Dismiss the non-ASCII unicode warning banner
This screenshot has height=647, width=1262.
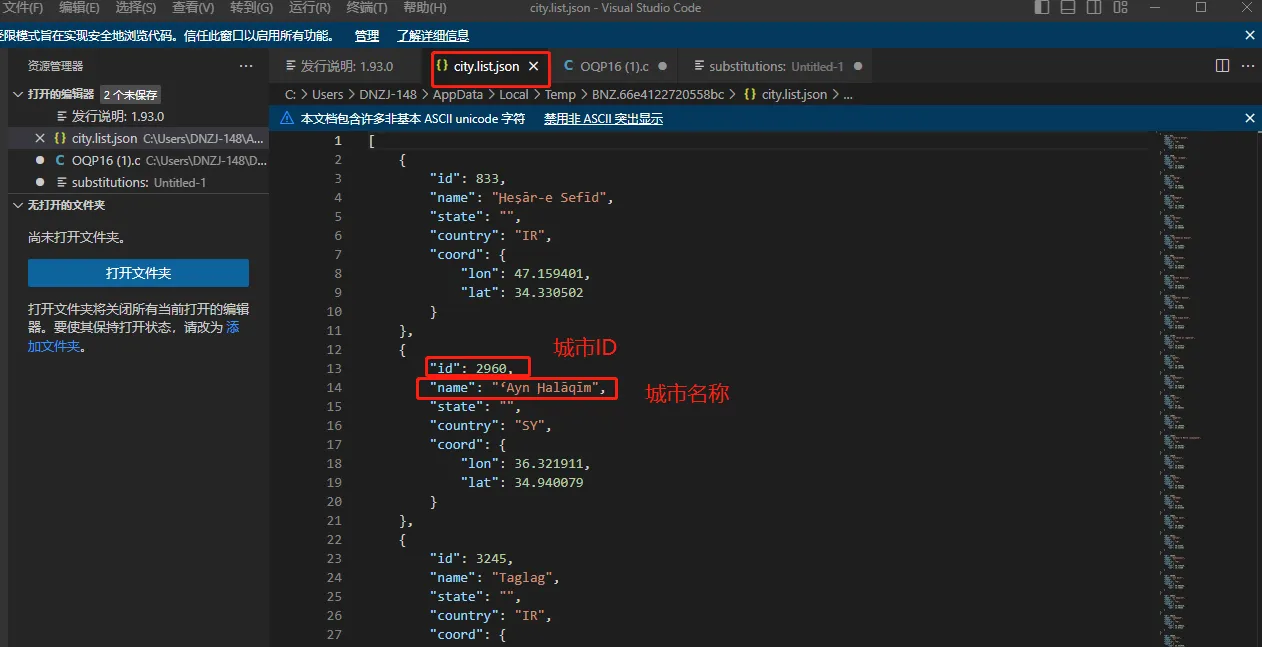1249,118
